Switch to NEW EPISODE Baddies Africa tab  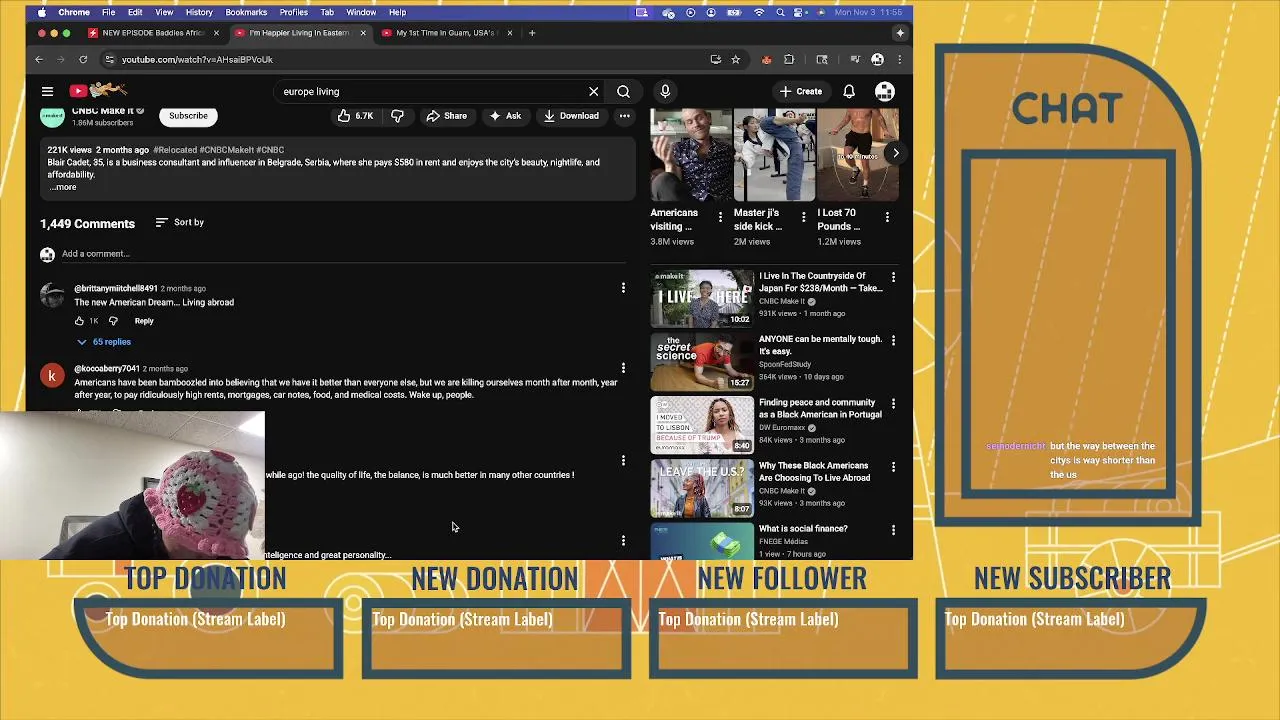pyautogui.click(x=150, y=33)
